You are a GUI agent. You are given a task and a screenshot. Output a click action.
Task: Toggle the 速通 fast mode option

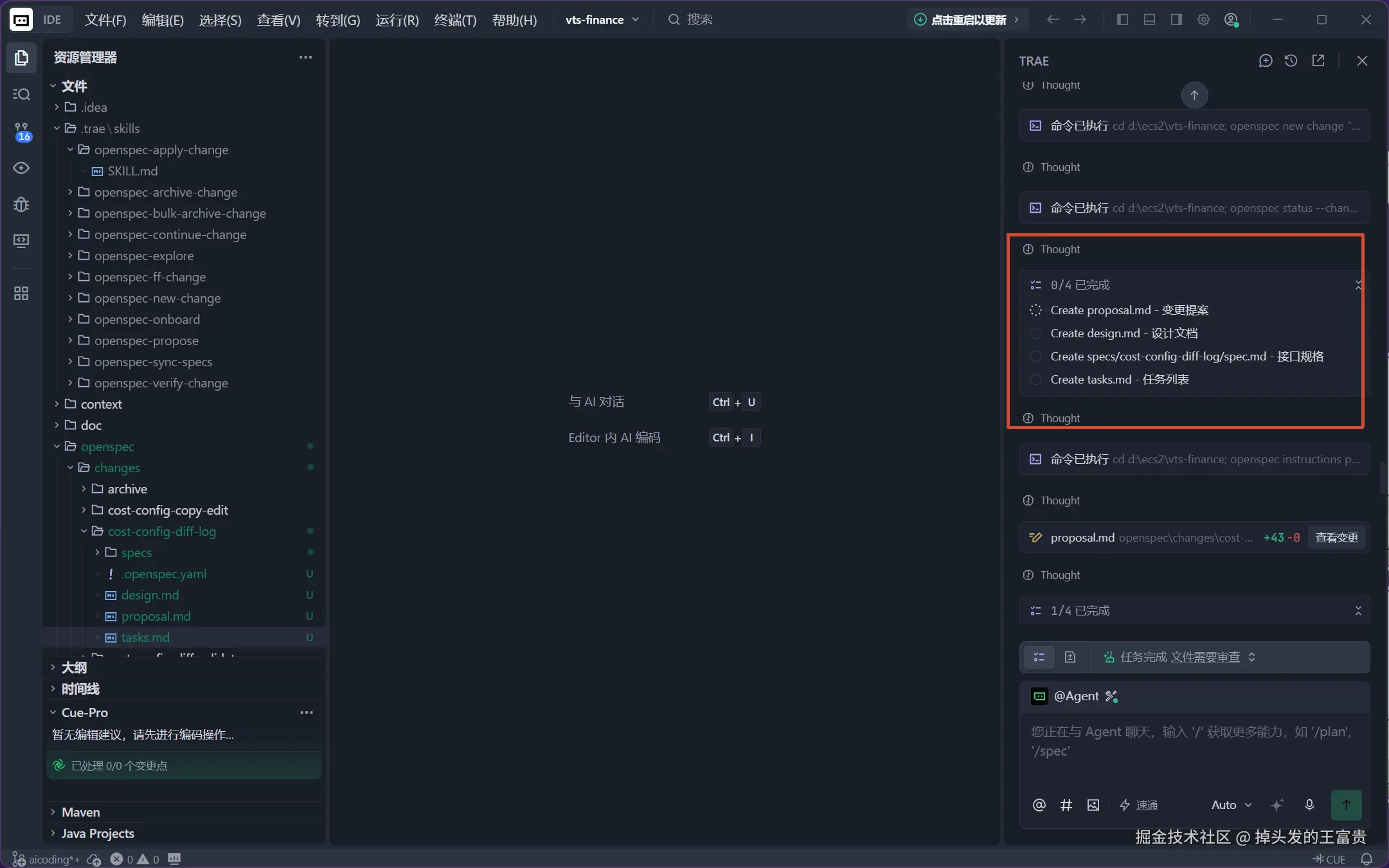tap(1138, 805)
